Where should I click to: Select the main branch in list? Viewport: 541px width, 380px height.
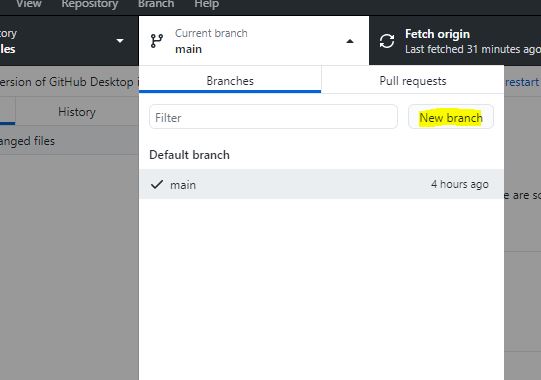pyautogui.click(x=321, y=184)
